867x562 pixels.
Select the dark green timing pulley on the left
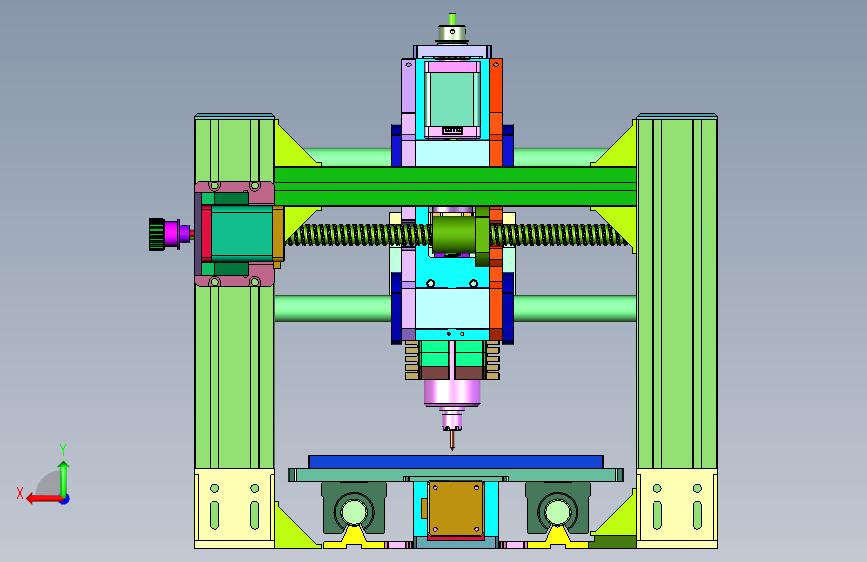coord(157,234)
